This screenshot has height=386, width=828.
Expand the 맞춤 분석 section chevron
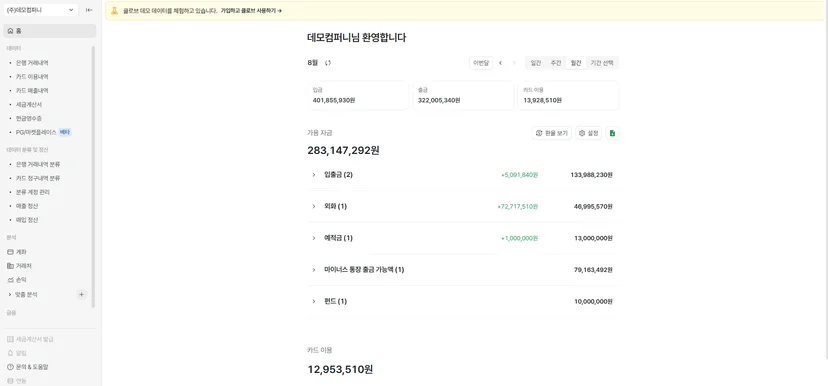[x=10, y=294]
